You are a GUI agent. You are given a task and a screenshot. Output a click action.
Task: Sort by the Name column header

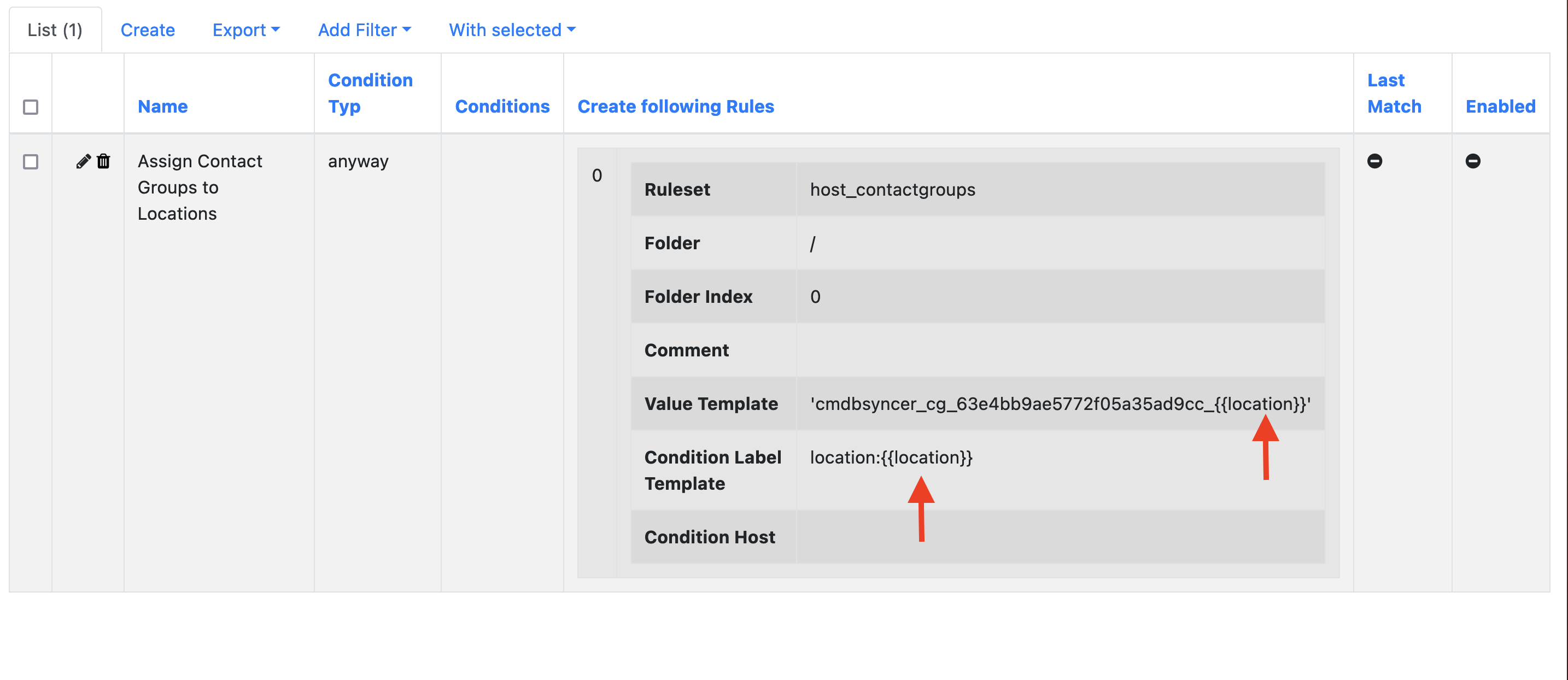coord(162,107)
